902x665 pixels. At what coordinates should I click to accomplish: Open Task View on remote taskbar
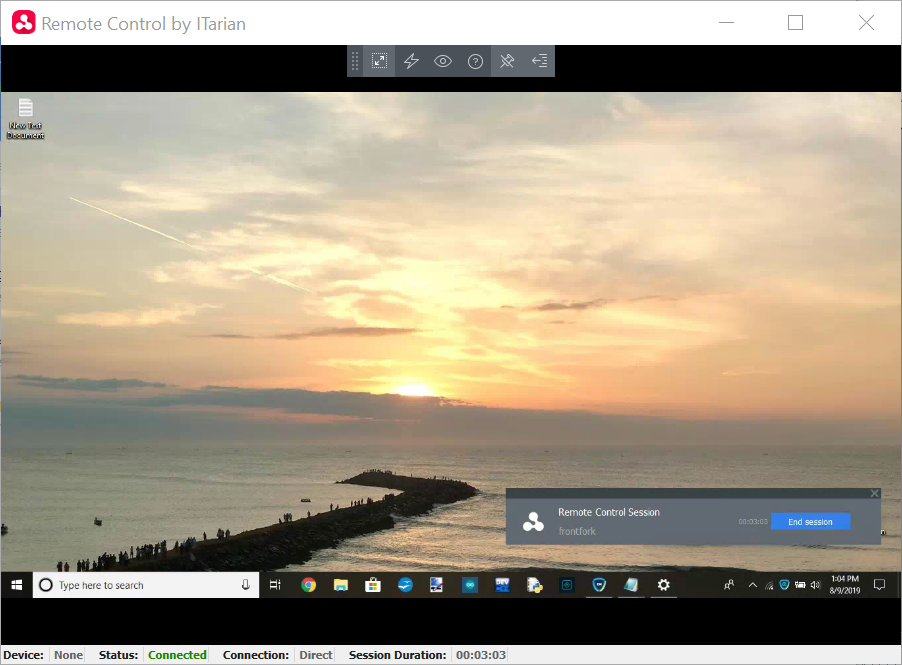coord(275,585)
